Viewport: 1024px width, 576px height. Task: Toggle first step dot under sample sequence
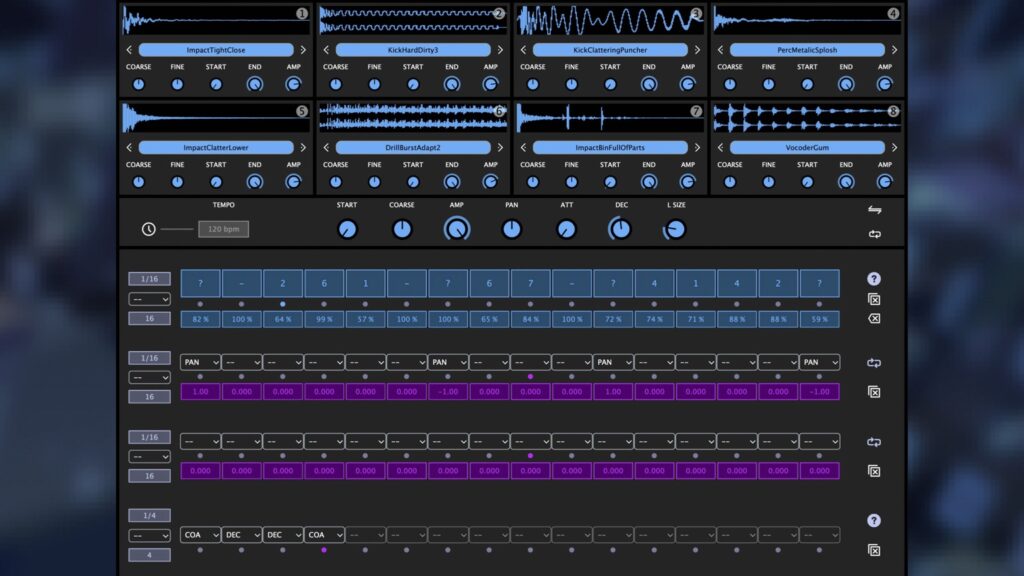pyautogui.click(x=200, y=304)
